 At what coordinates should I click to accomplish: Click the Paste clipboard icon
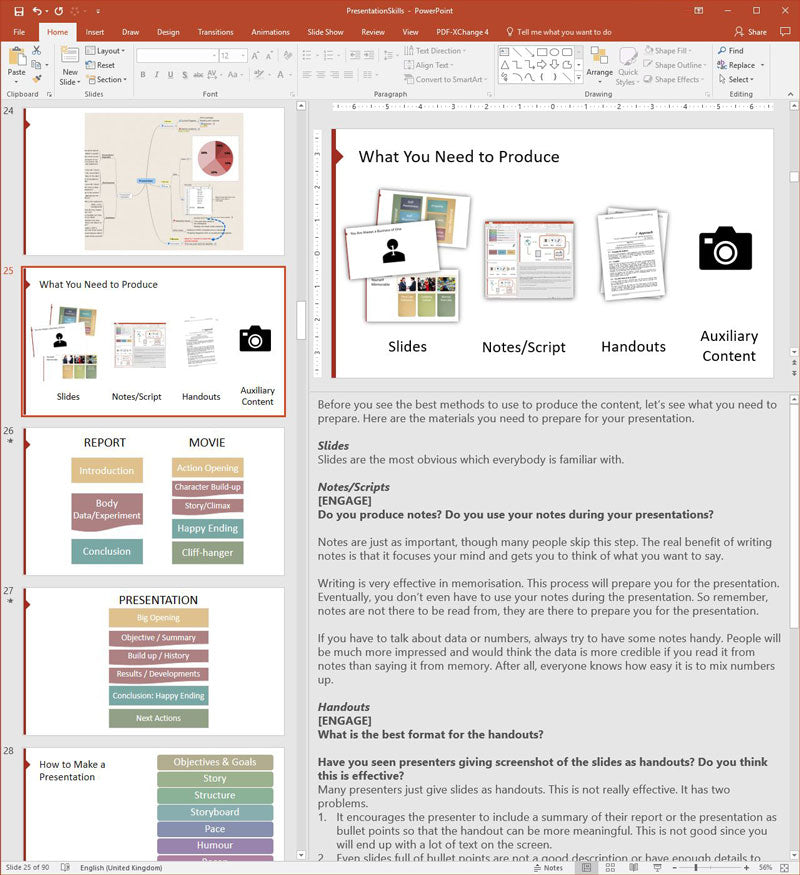[x=17, y=56]
